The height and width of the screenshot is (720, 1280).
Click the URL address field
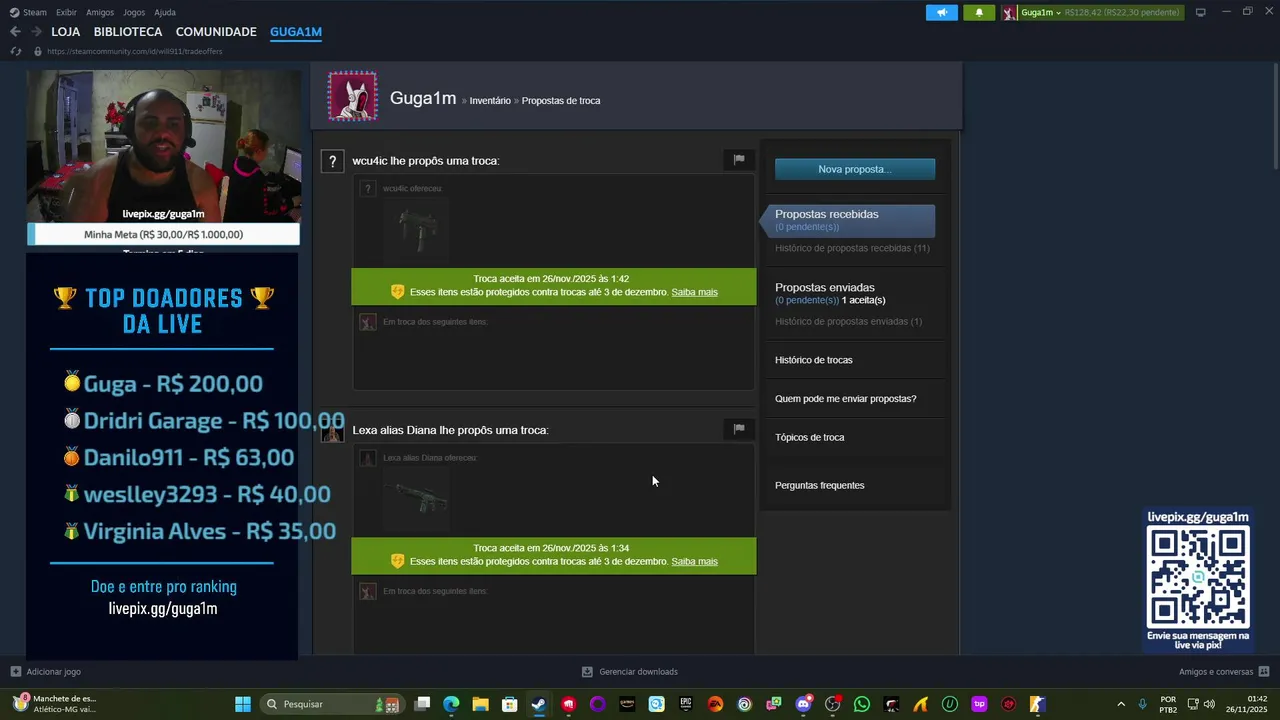[x=135, y=51]
